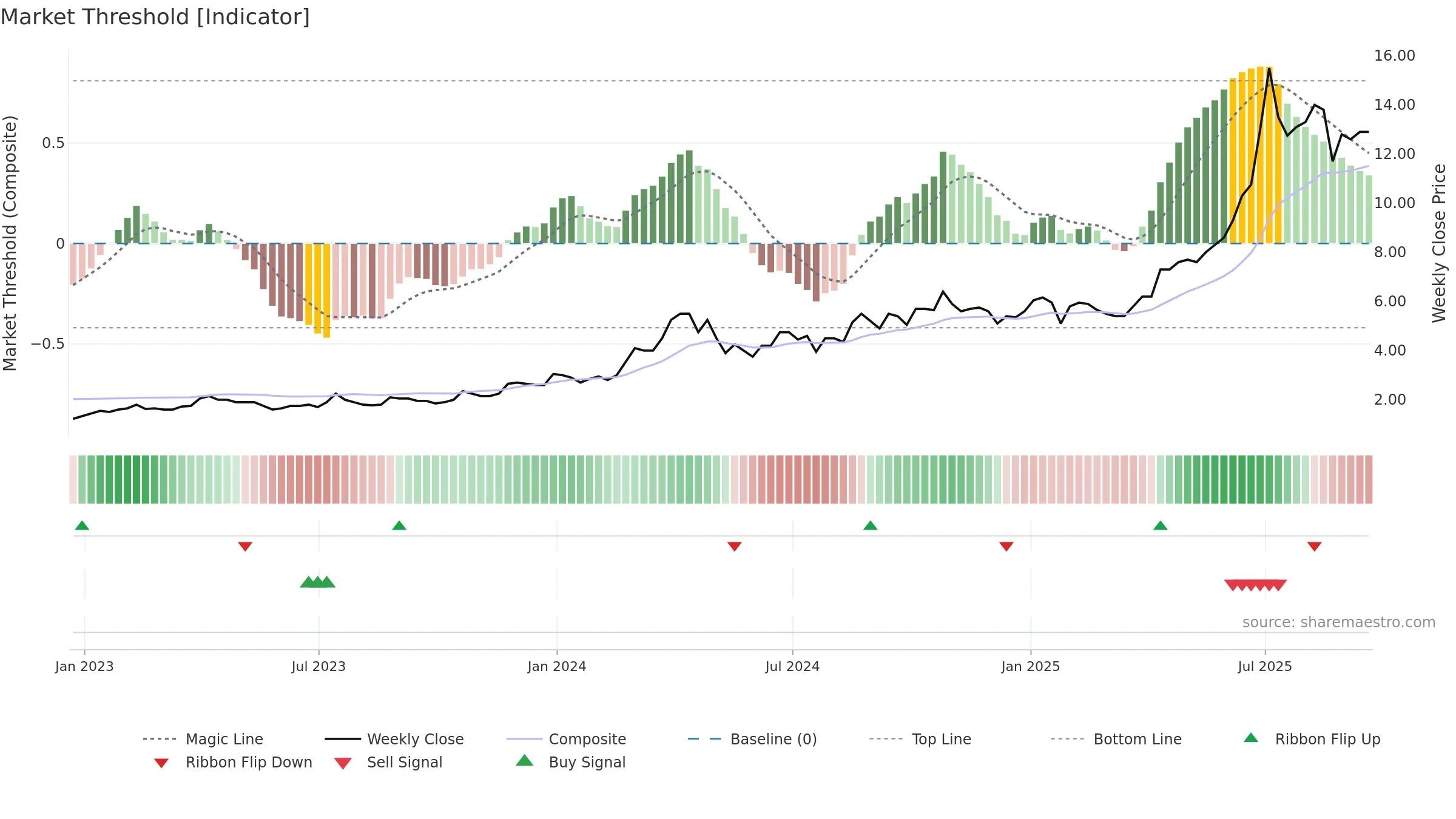Click the 2.00 price axis label

[x=1390, y=399]
